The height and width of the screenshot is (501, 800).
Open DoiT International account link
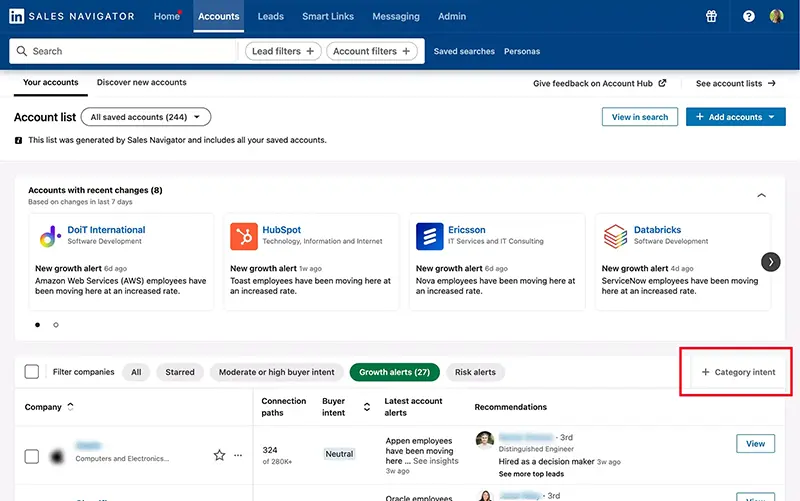pyautogui.click(x=106, y=230)
